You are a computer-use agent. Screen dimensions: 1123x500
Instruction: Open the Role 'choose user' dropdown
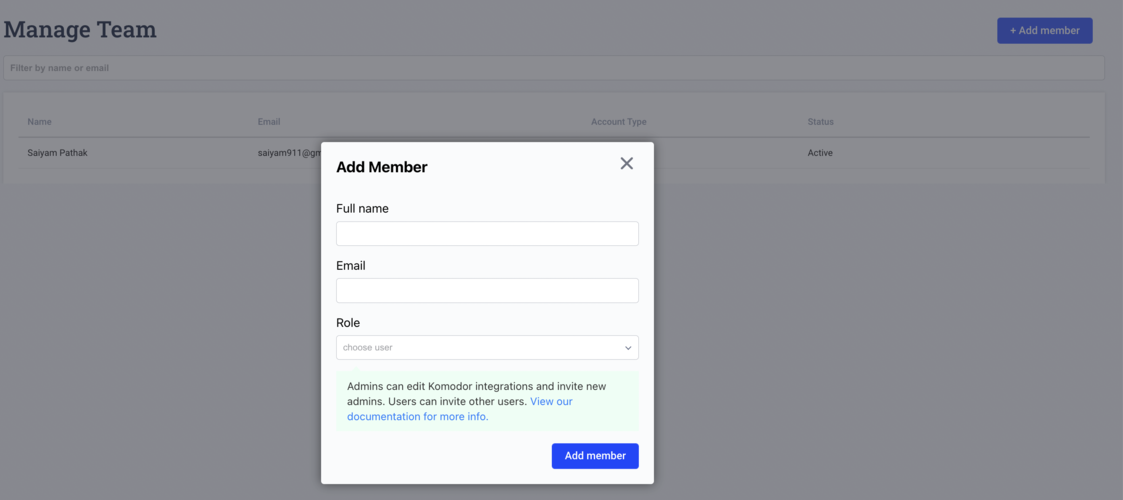click(487, 347)
